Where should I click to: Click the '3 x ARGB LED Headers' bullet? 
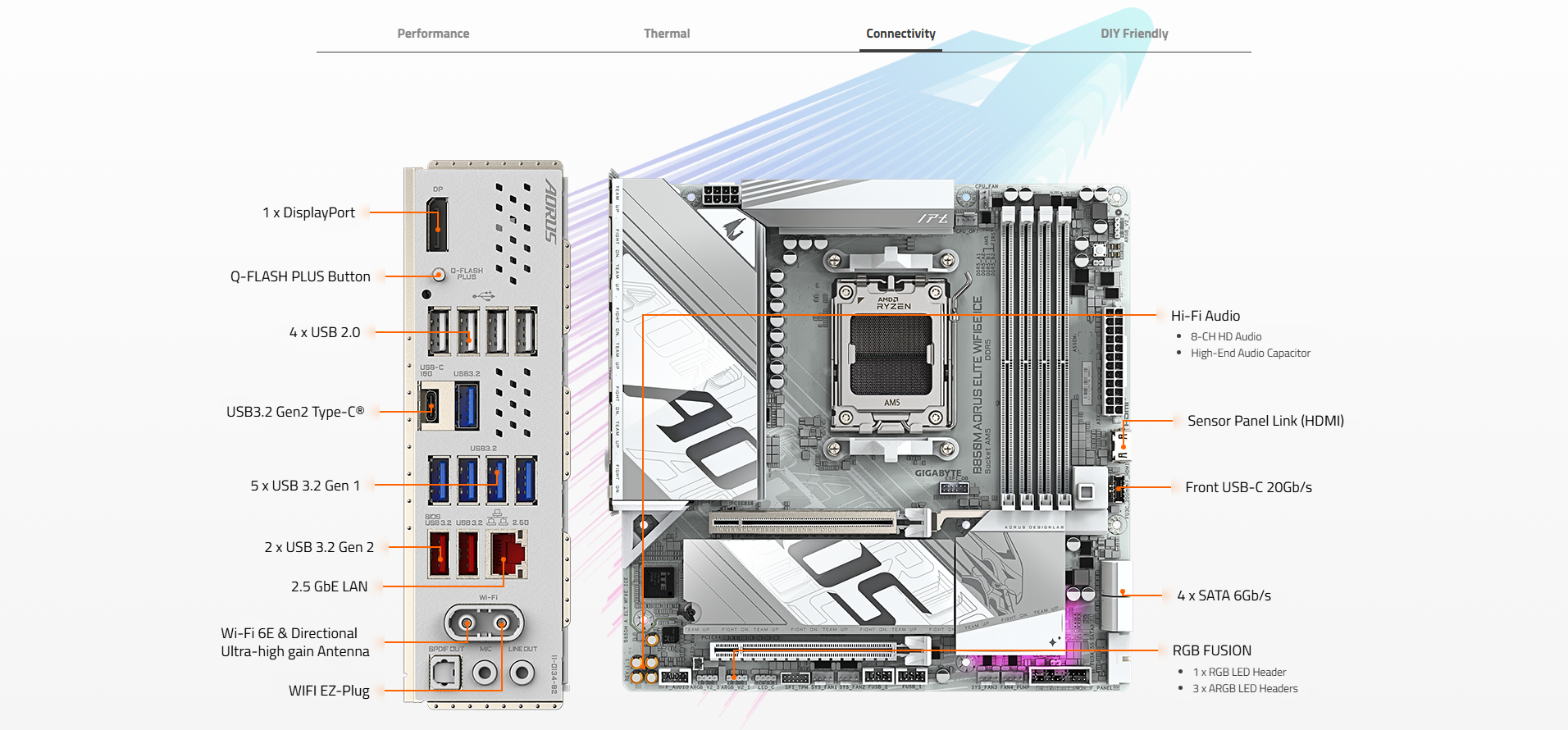(1245, 688)
